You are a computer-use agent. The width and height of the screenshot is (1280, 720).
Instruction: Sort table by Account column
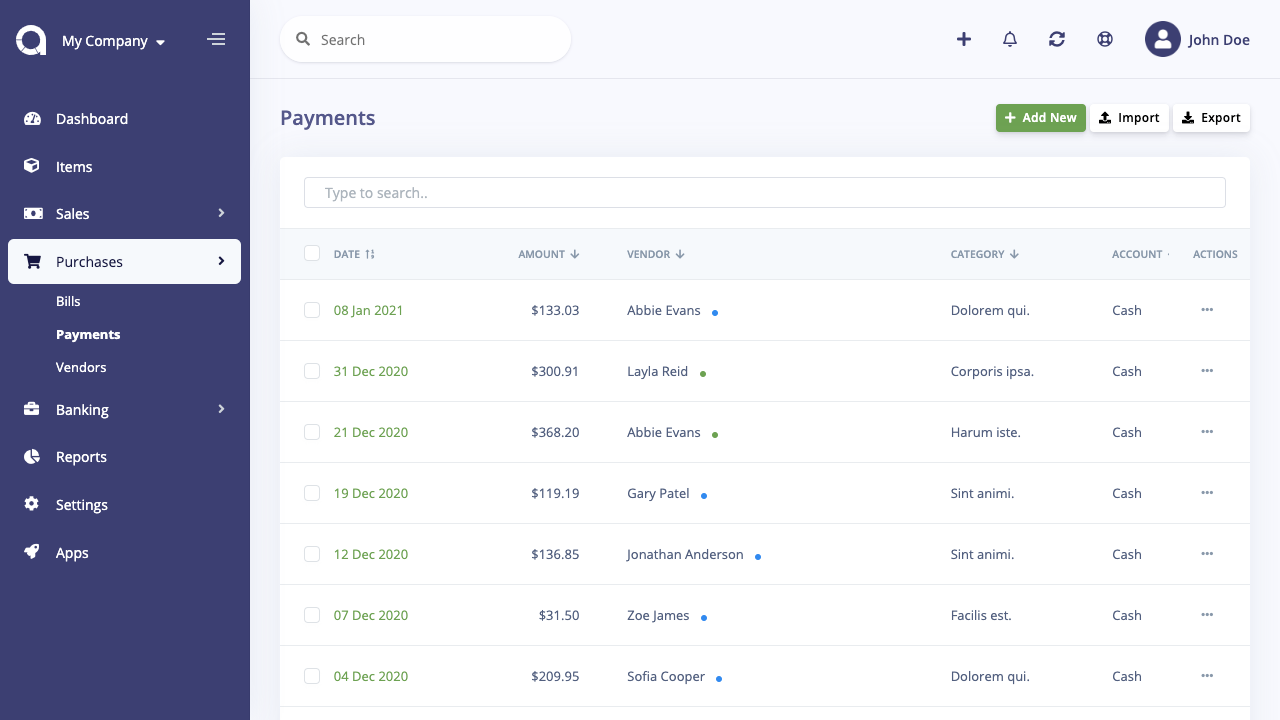coord(1141,254)
